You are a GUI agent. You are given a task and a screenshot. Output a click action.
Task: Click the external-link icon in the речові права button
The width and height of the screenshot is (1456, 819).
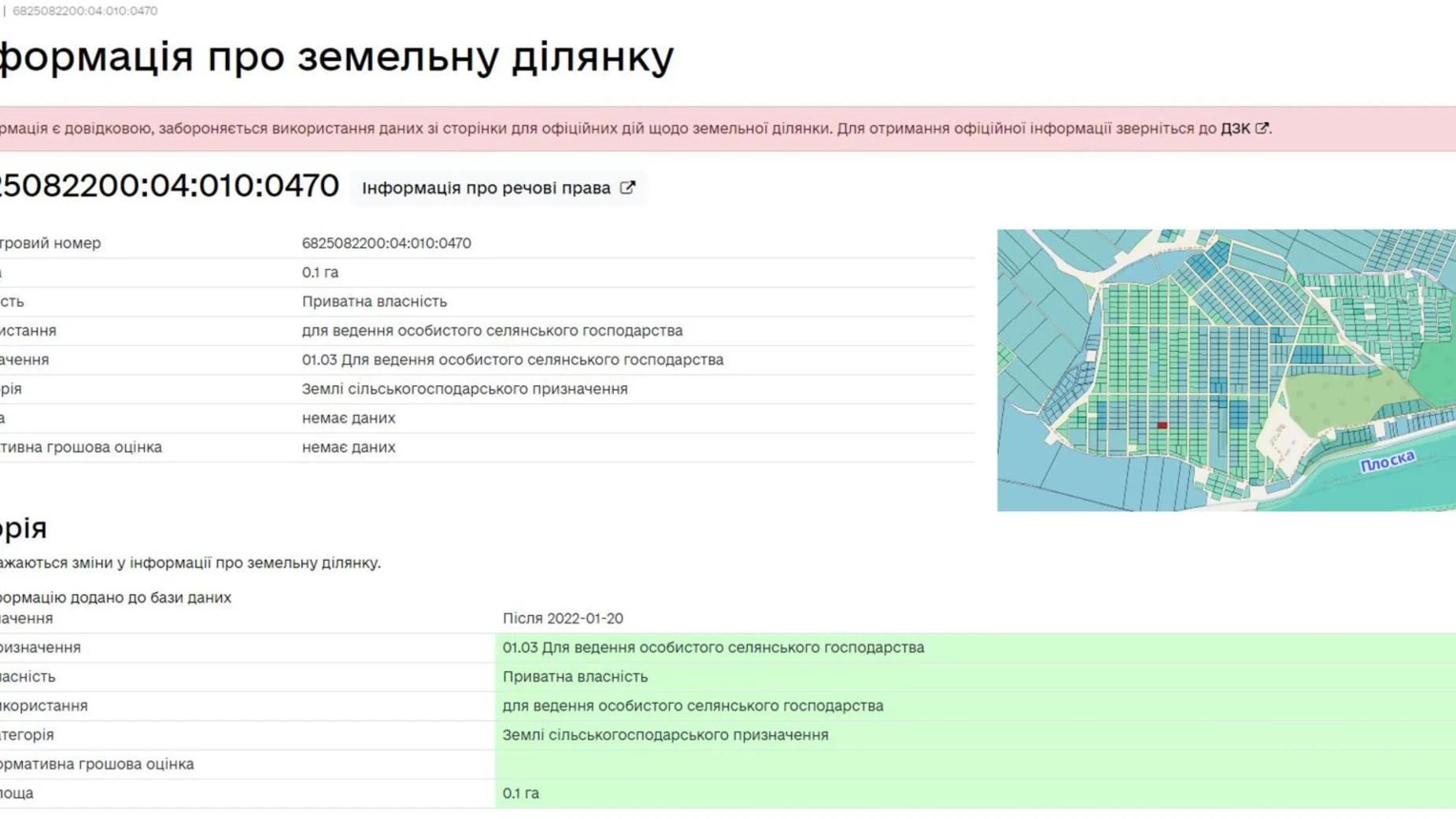click(627, 188)
